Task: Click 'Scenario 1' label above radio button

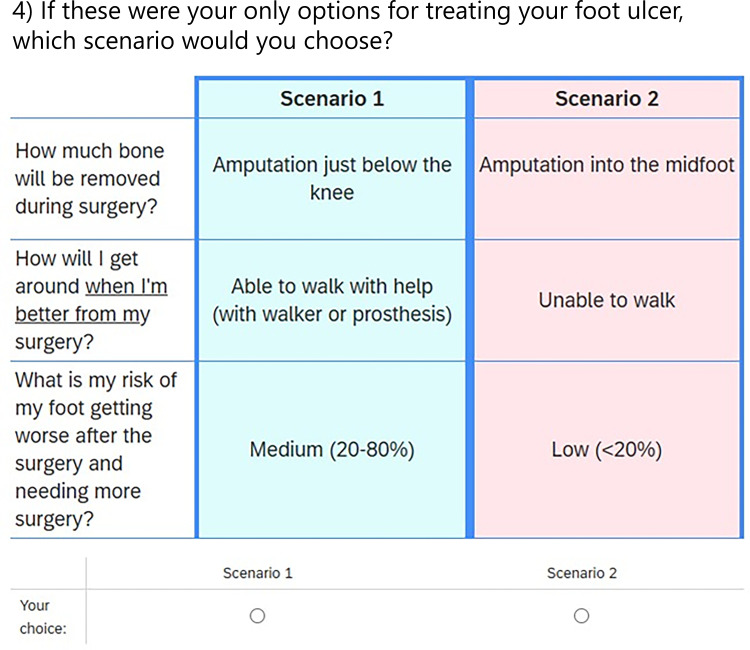Action: point(257,573)
